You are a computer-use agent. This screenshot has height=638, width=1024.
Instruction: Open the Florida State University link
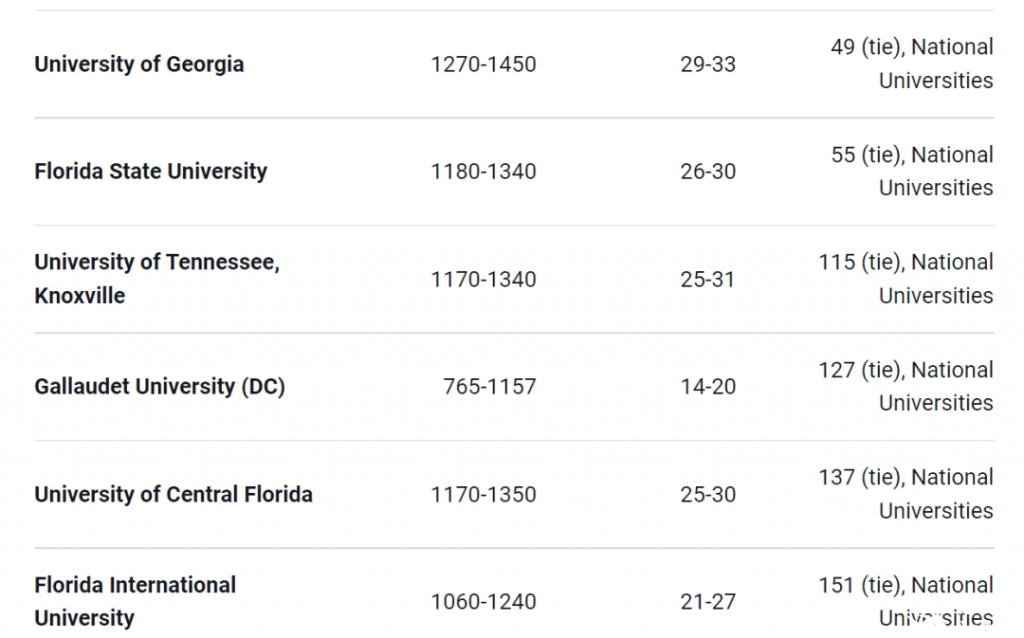click(x=151, y=171)
